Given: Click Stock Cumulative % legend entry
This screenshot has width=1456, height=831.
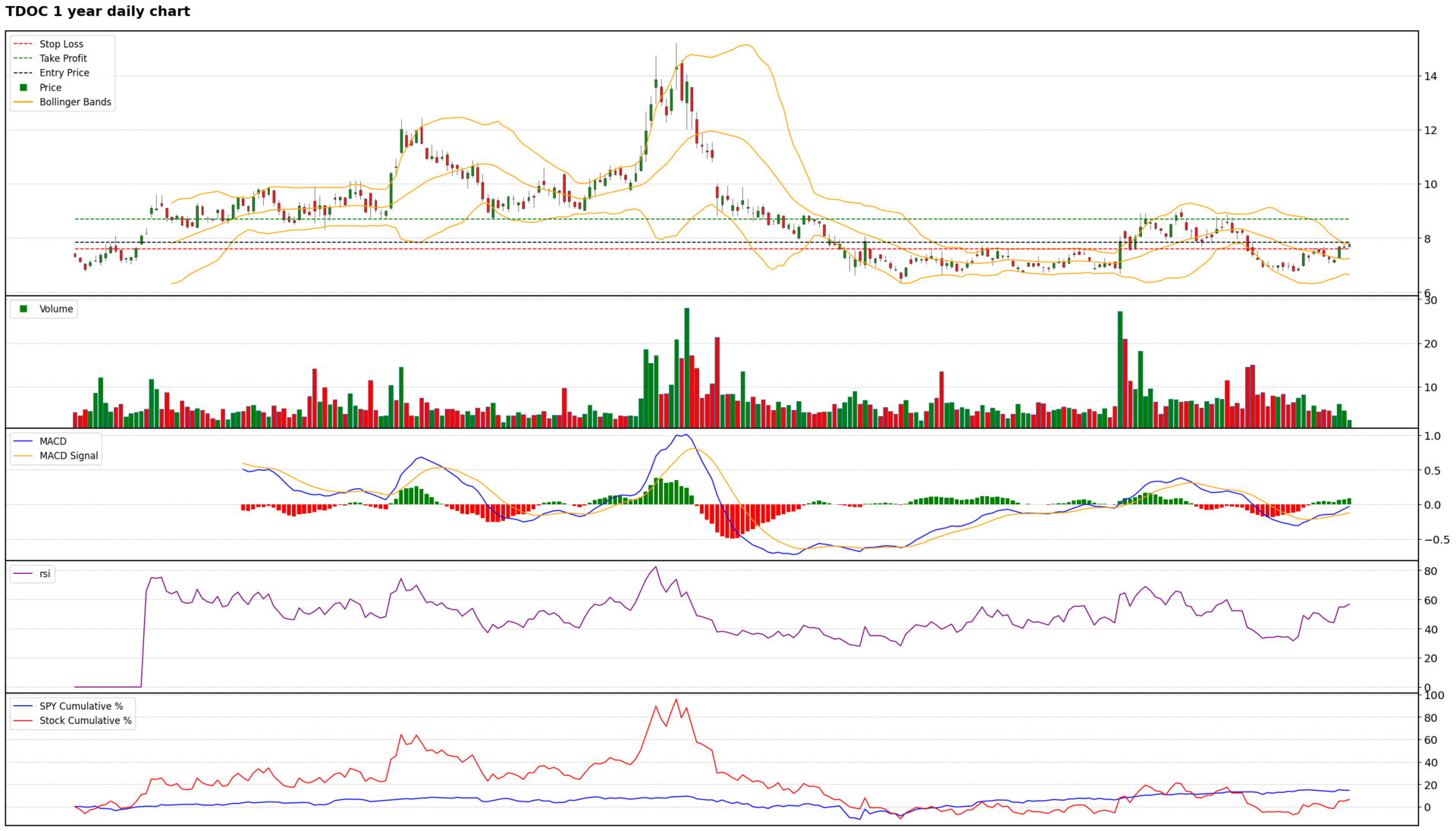Looking at the screenshot, I should pyautogui.click(x=85, y=721).
